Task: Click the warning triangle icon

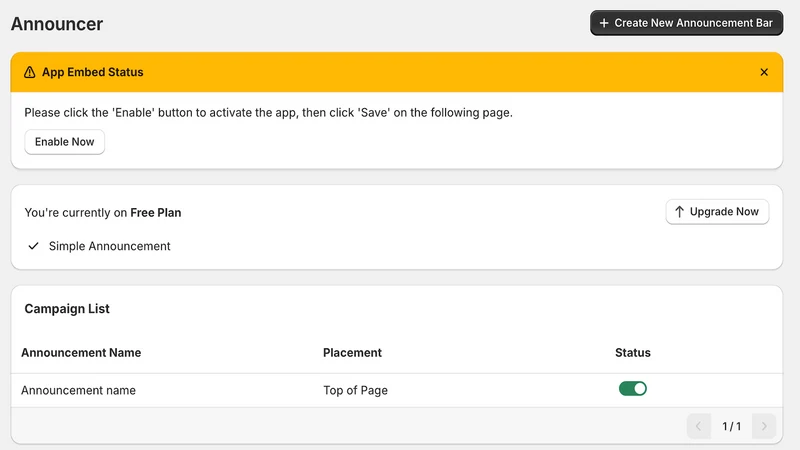Action: tap(30, 72)
